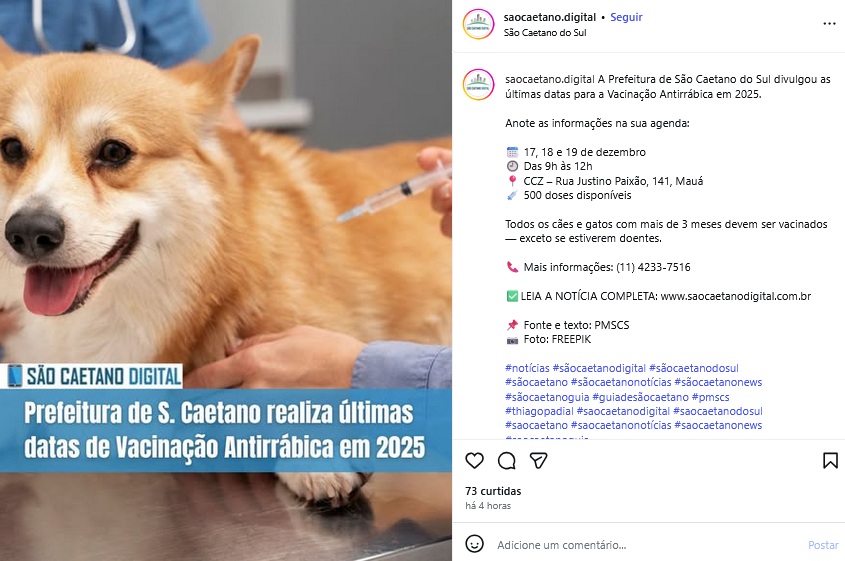Follow the account via Seguir
This screenshot has height=561, width=845.
[626, 17]
